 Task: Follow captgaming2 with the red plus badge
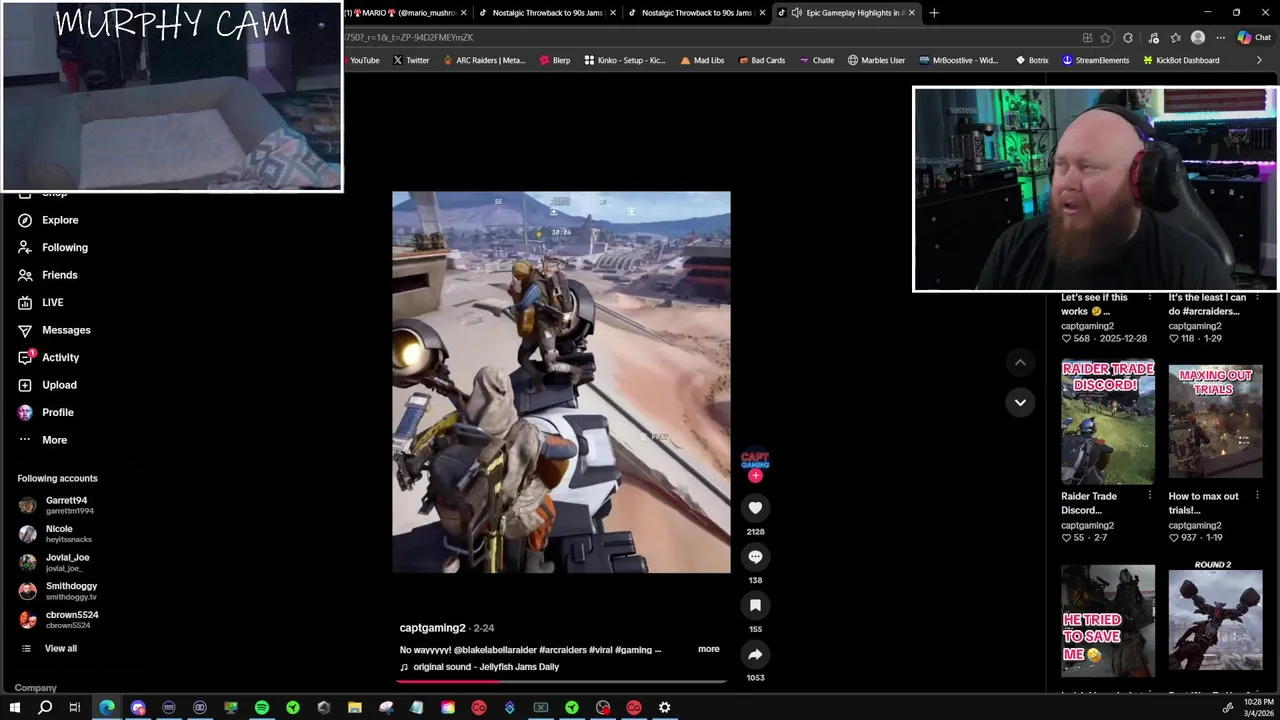(755, 476)
